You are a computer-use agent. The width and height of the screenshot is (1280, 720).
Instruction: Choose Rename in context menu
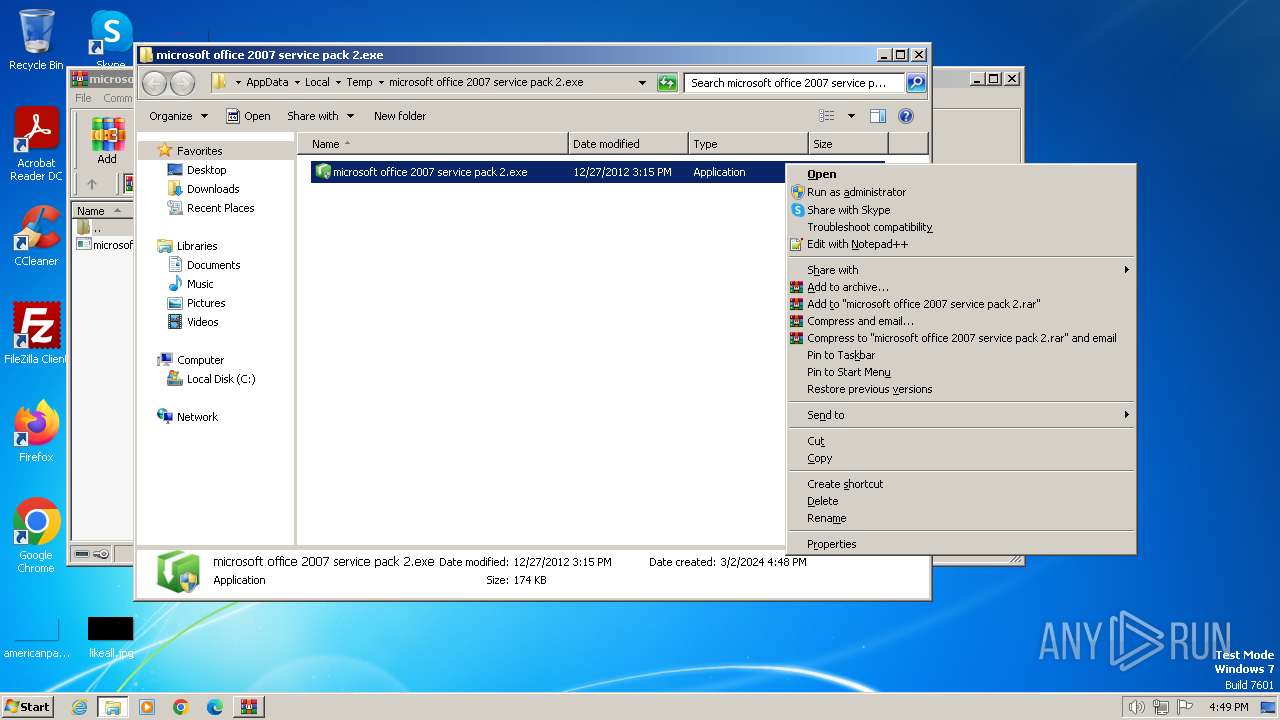point(961,518)
